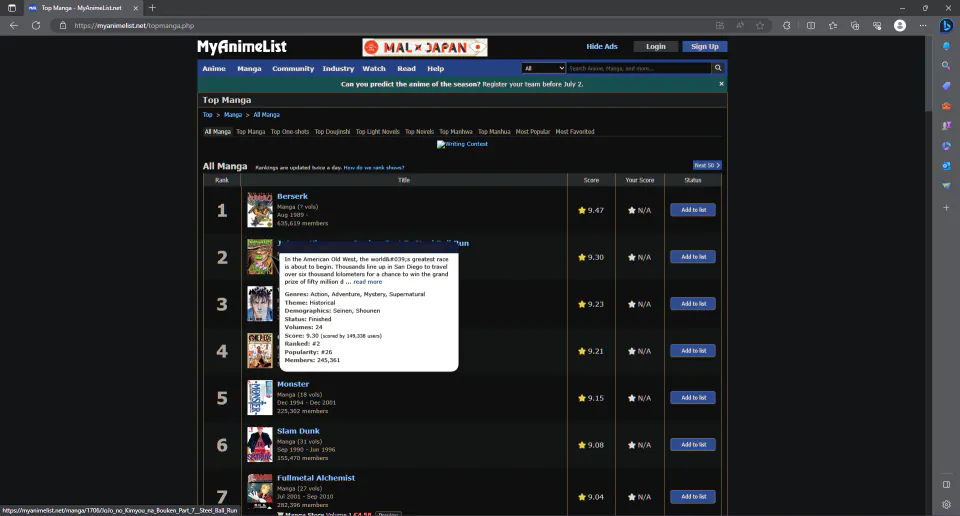Select the Top Manhwa tab
The image size is (960, 516).
tap(456, 132)
